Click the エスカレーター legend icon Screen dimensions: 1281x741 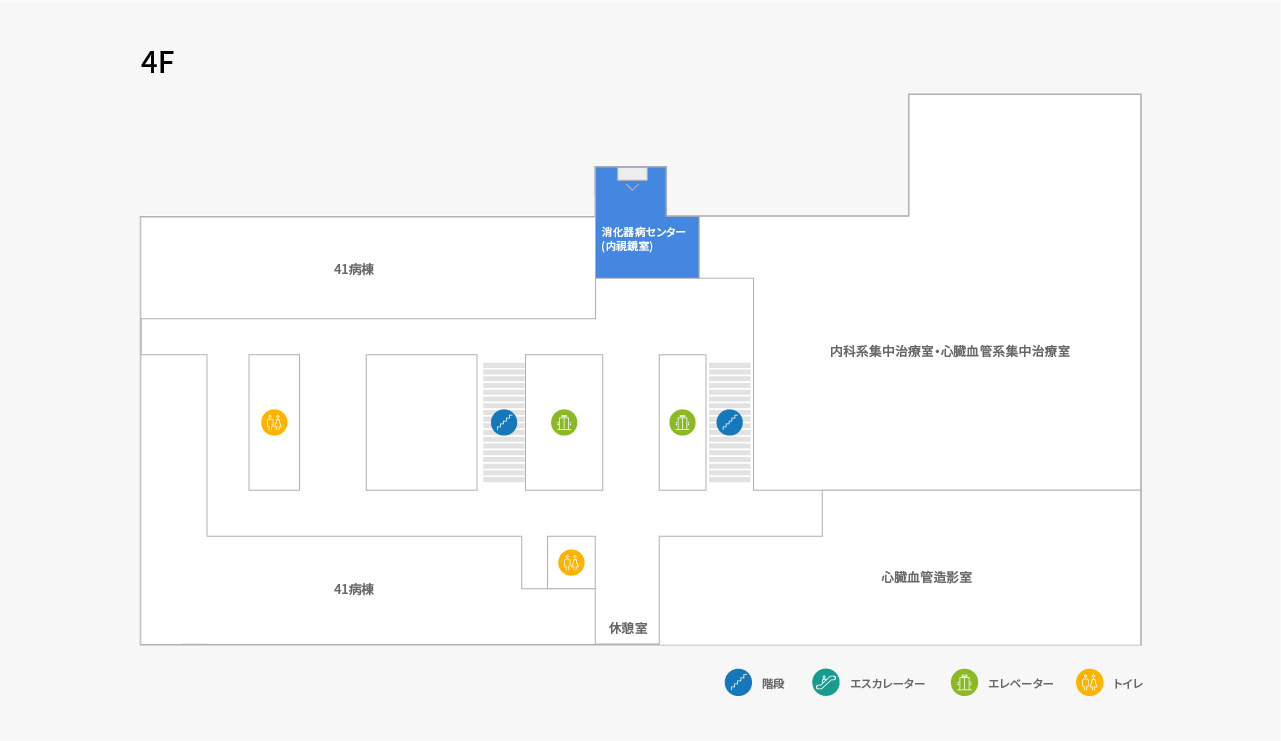[826, 683]
